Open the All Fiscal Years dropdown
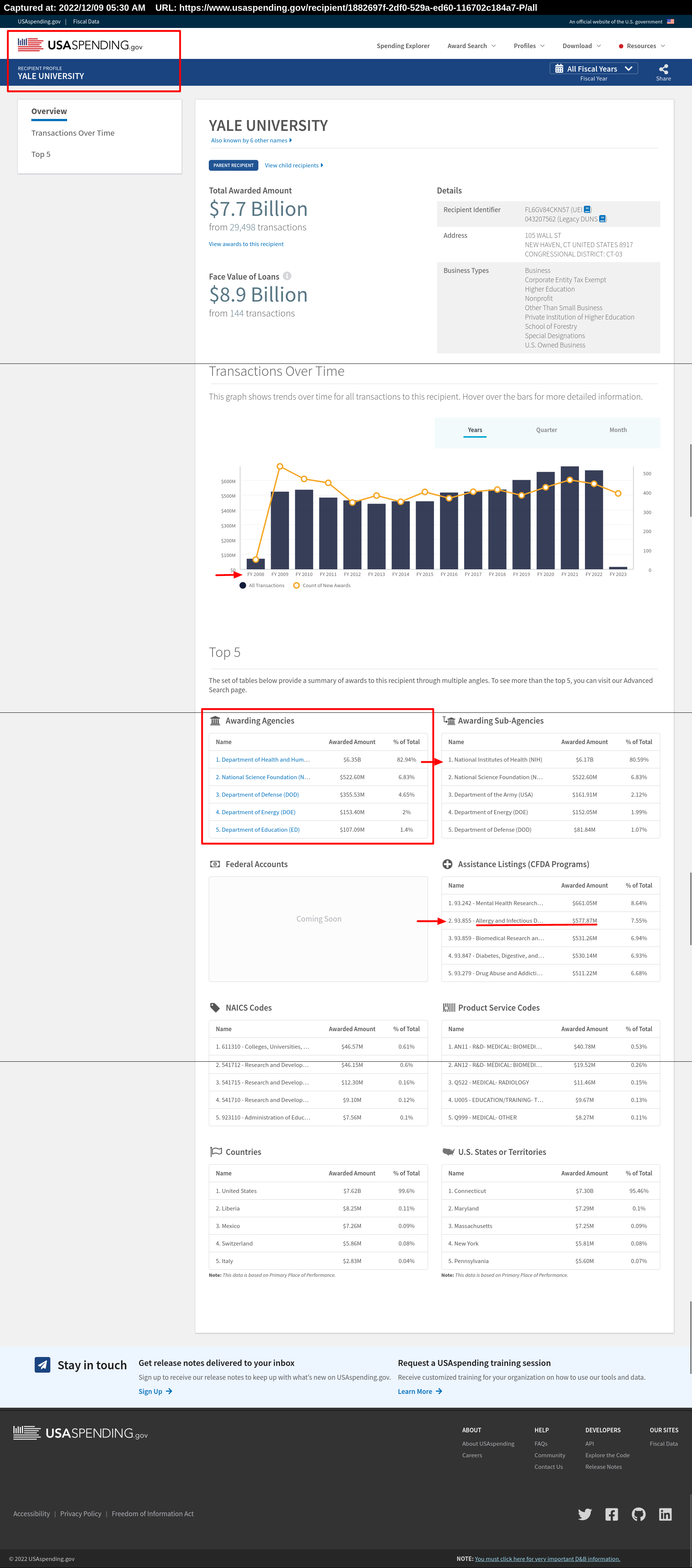Viewport: 692px width, 1568px height. tap(594, 69)
